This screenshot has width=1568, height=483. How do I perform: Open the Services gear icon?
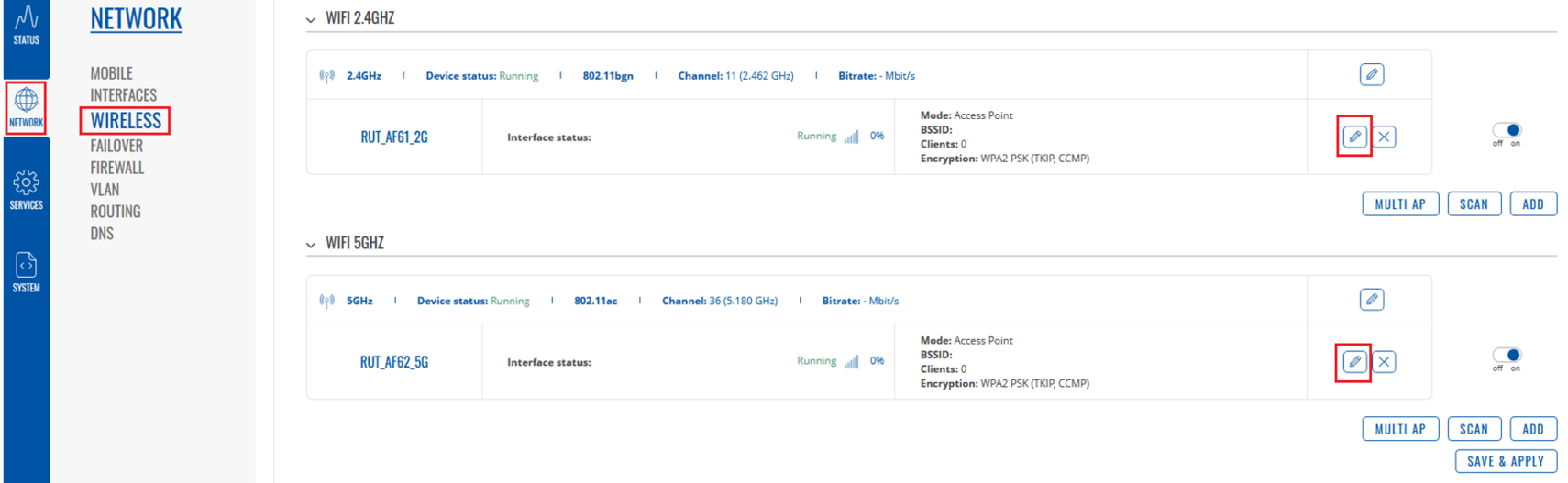(x=26, y=189)
